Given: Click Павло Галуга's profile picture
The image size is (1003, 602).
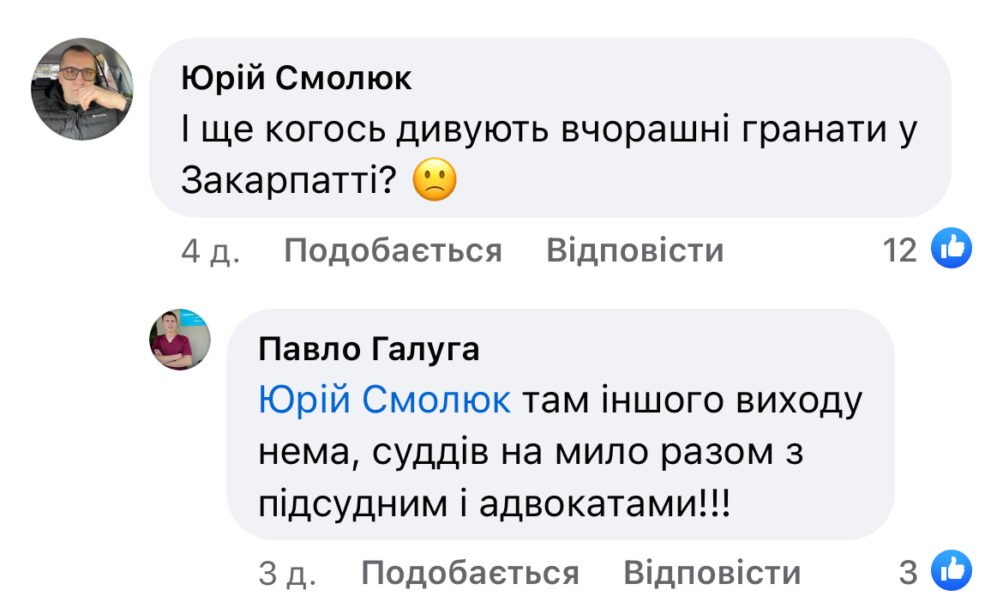Looking at the screenshot, I should pyautogui.click(x=179, y=339).
